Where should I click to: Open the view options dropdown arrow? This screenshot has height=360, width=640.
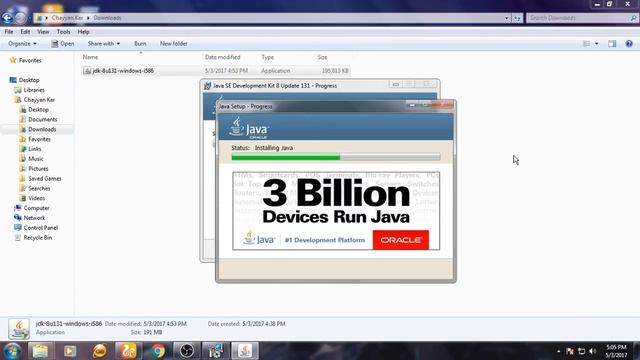click(597, 44)
